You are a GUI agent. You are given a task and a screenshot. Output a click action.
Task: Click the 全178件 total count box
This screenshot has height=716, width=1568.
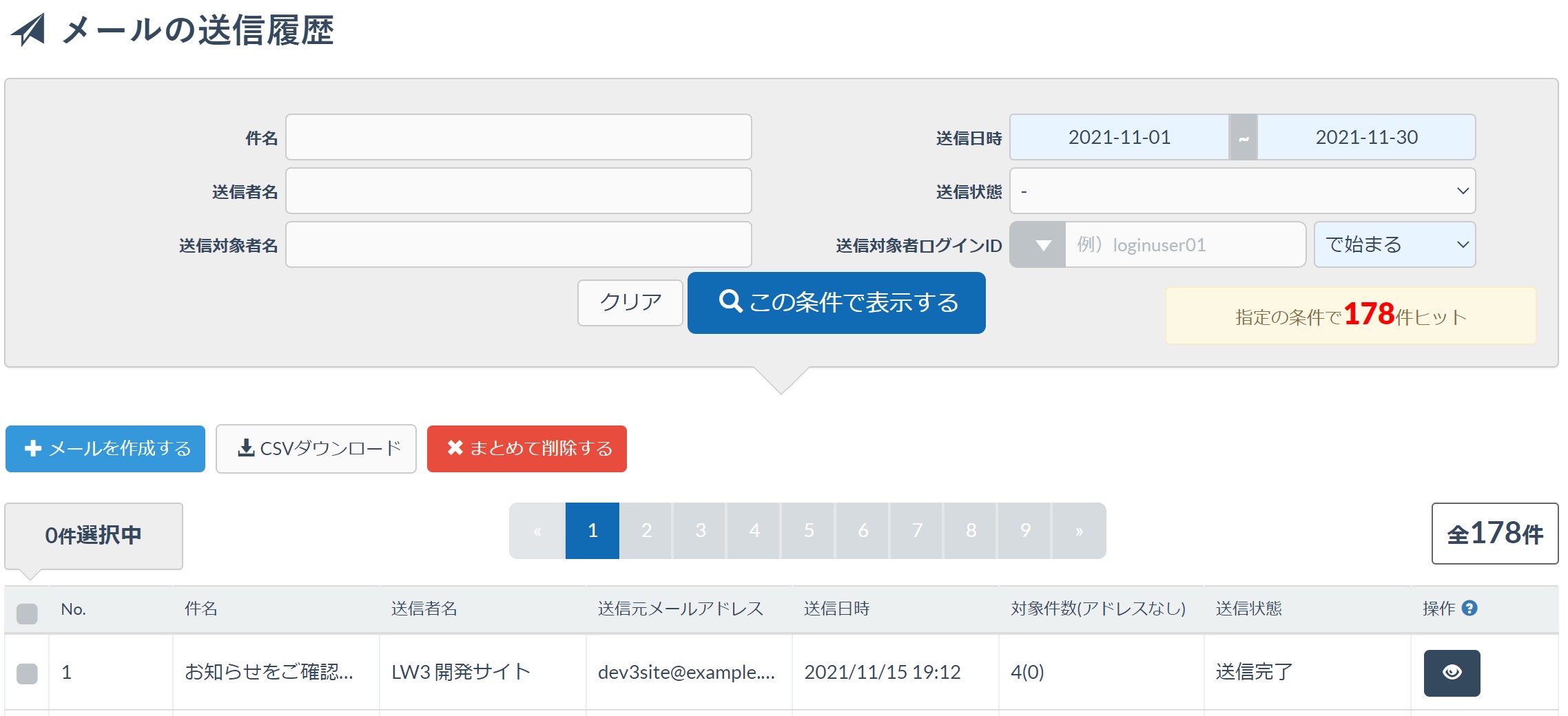click(x=1495, y=534)
